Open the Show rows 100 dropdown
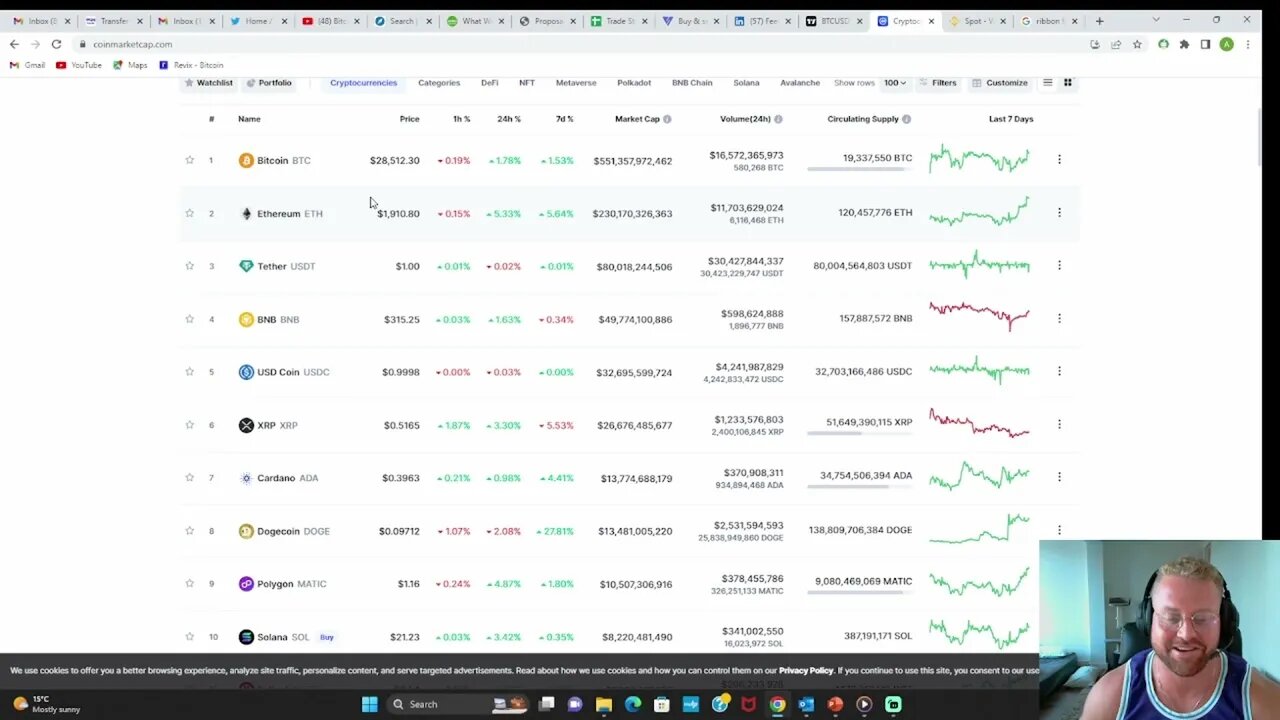The height and width of the screenshot is (720, 1280). [x=894, y=83]
